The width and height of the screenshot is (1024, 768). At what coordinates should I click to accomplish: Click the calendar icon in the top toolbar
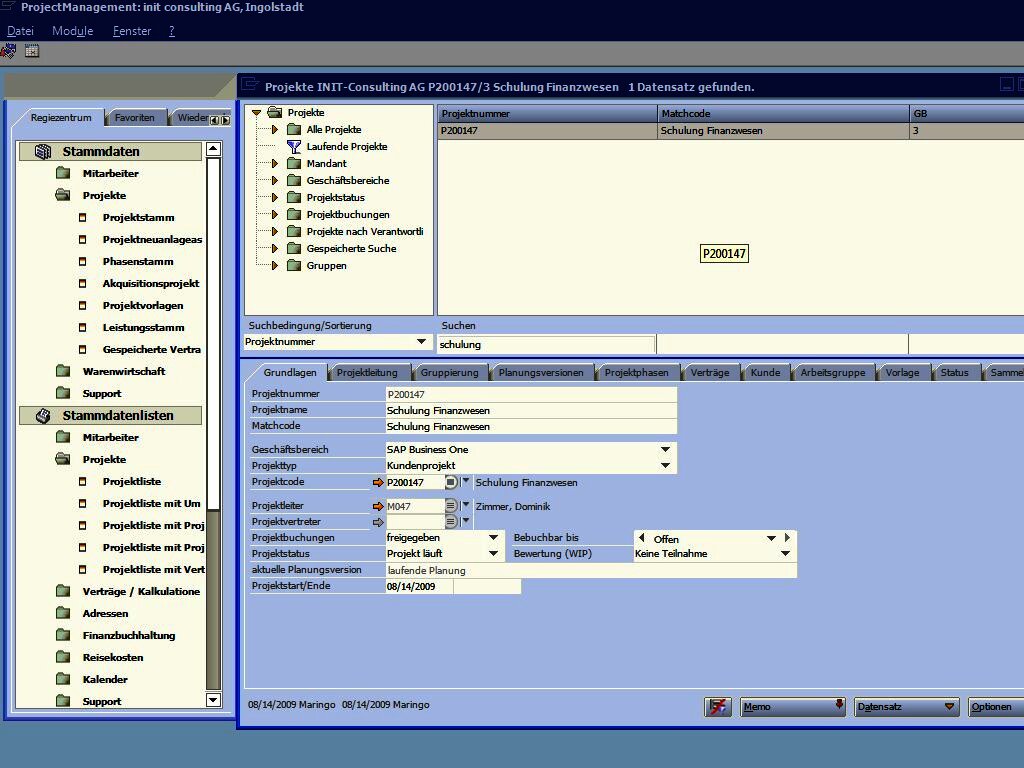click(32, 51)
